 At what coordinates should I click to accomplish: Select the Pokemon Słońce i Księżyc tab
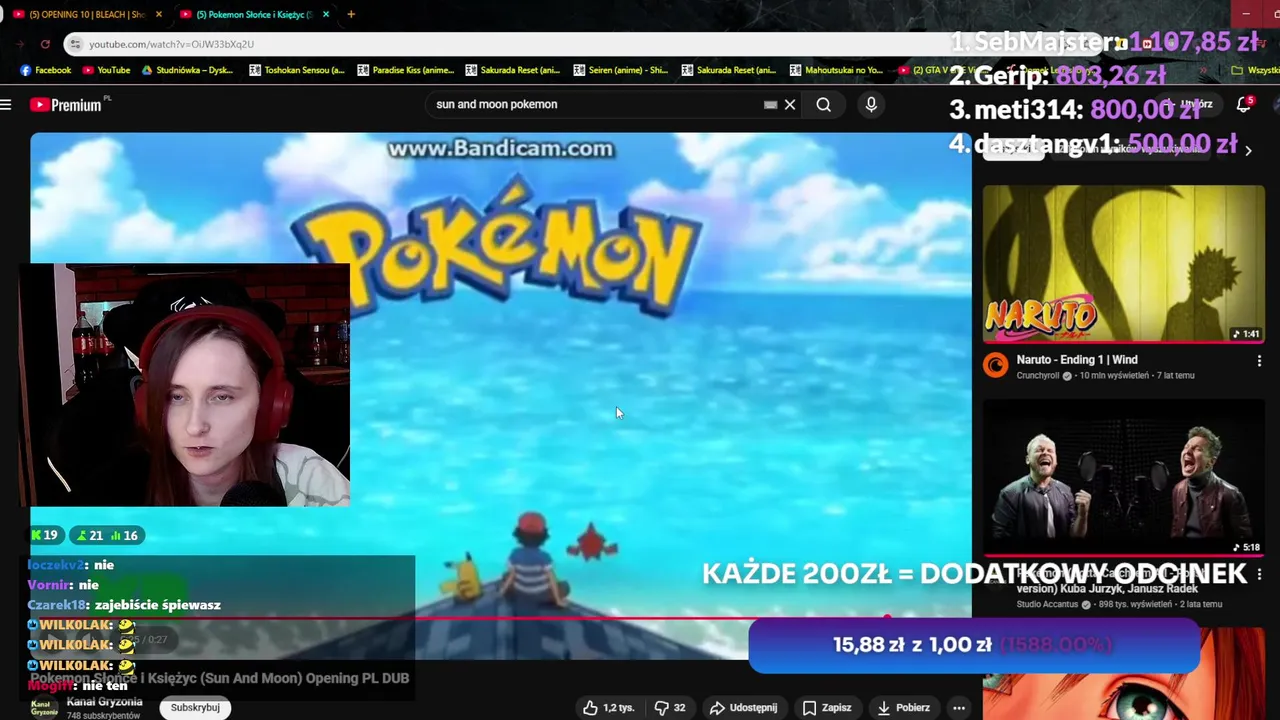click(x=254, y=14)
